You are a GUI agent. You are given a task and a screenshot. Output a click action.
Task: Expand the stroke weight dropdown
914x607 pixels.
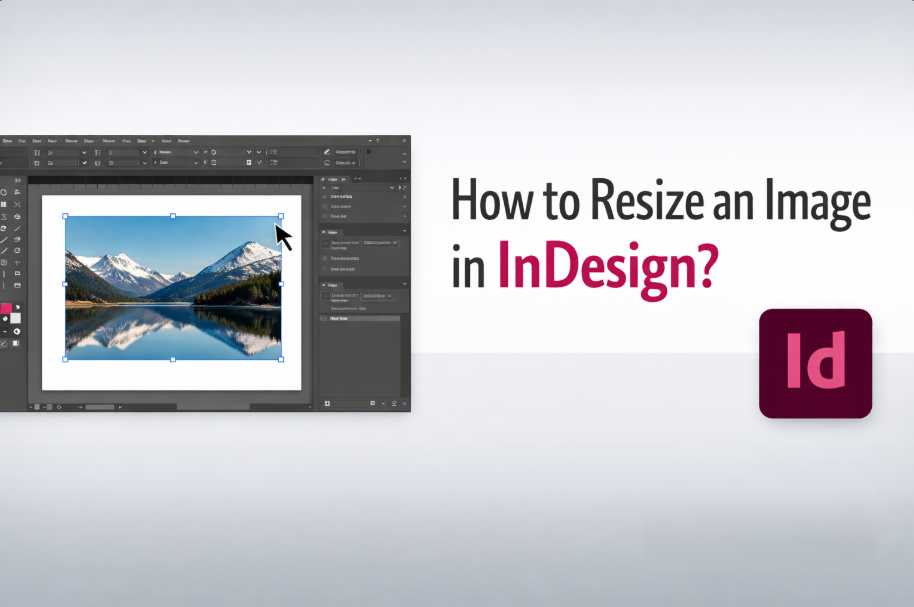[x=196, y=153]
